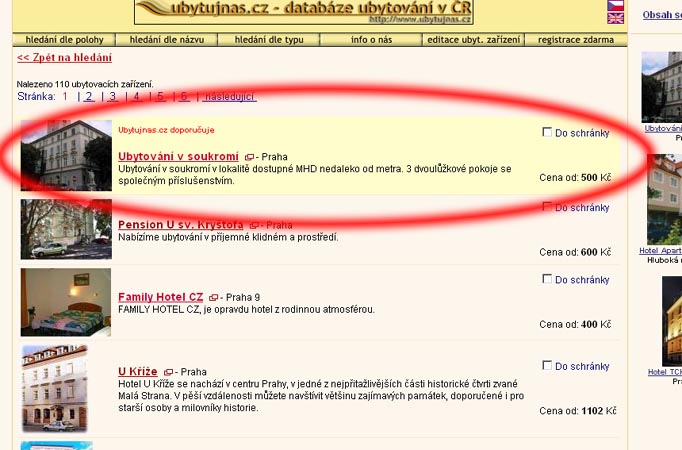Open new-window icon beside Pension U sv. Kryštofa
Screen dimensions: 682x450
point(255,226)
